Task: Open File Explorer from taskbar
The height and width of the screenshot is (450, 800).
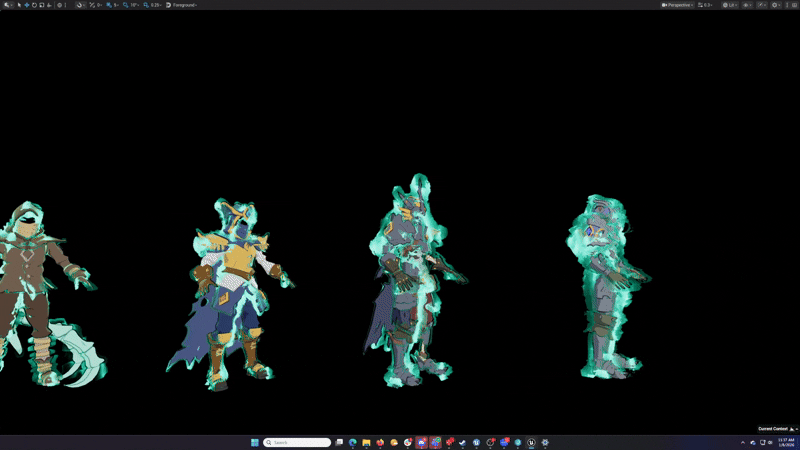Action: click(366, 442)
